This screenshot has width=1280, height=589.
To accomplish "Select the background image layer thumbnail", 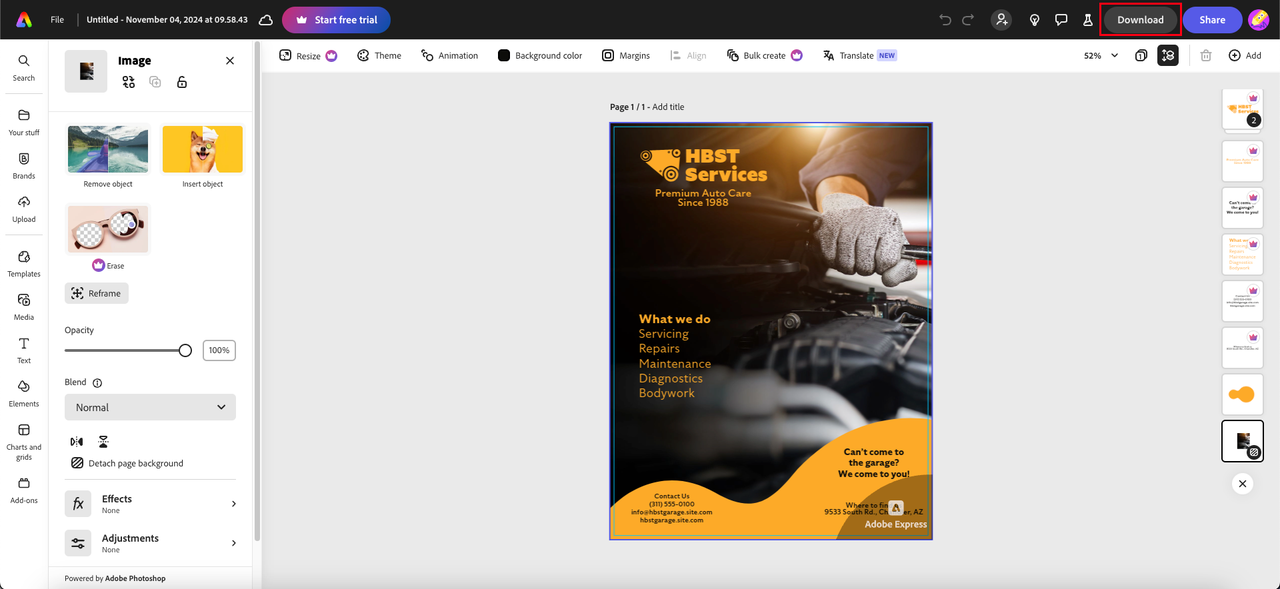I will coord(1242,441).
